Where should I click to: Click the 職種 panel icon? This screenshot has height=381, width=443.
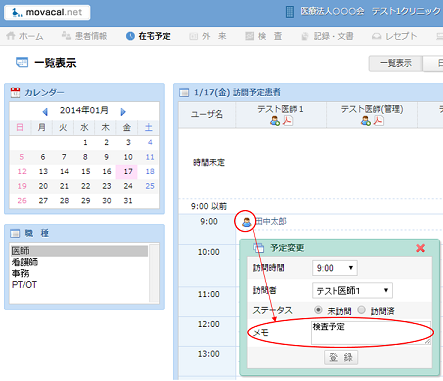point(15,233)
